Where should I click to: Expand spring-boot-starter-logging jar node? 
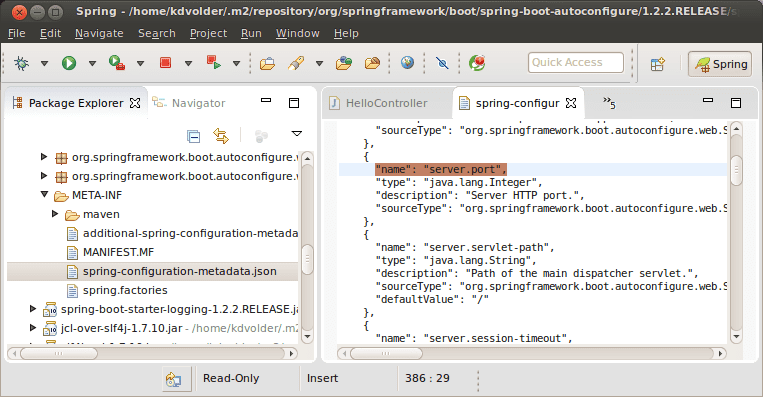pyautogui.click(x=33, y=308)
